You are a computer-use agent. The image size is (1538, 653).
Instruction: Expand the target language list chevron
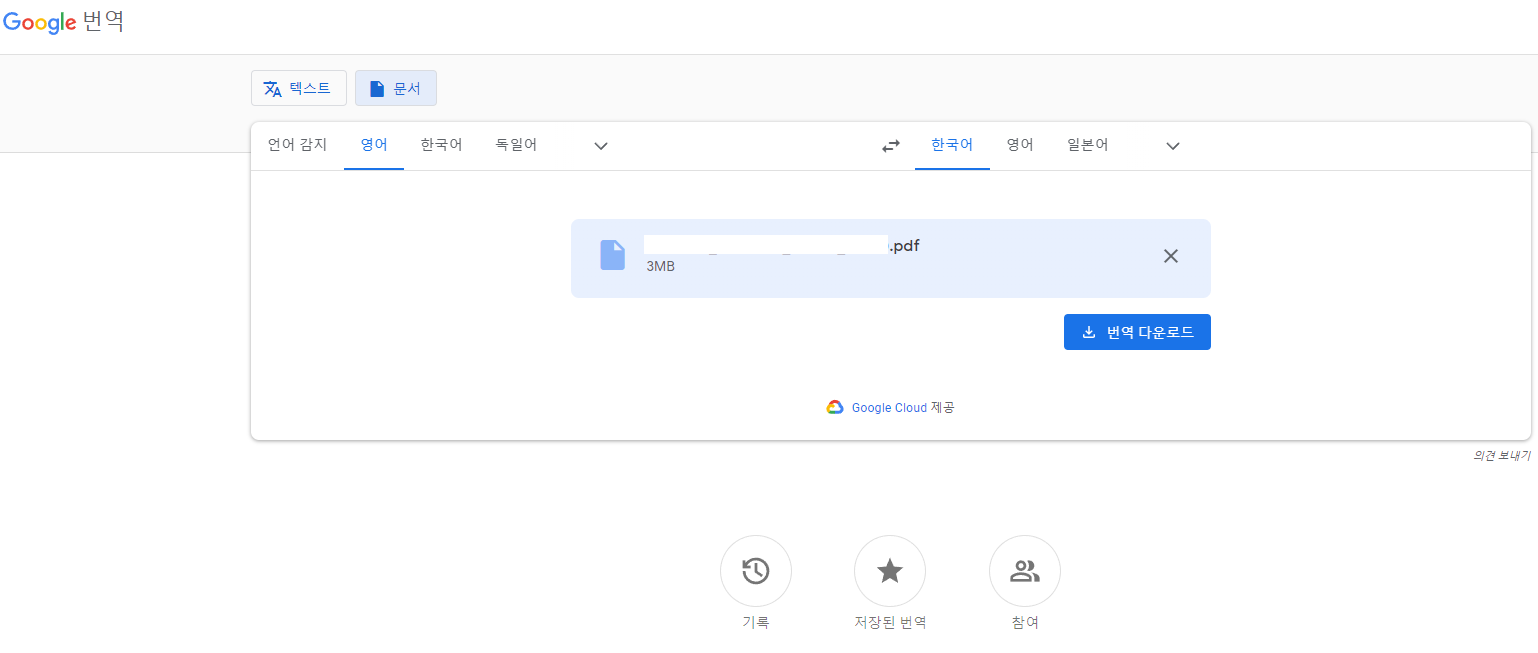[x=1173, y=146]
